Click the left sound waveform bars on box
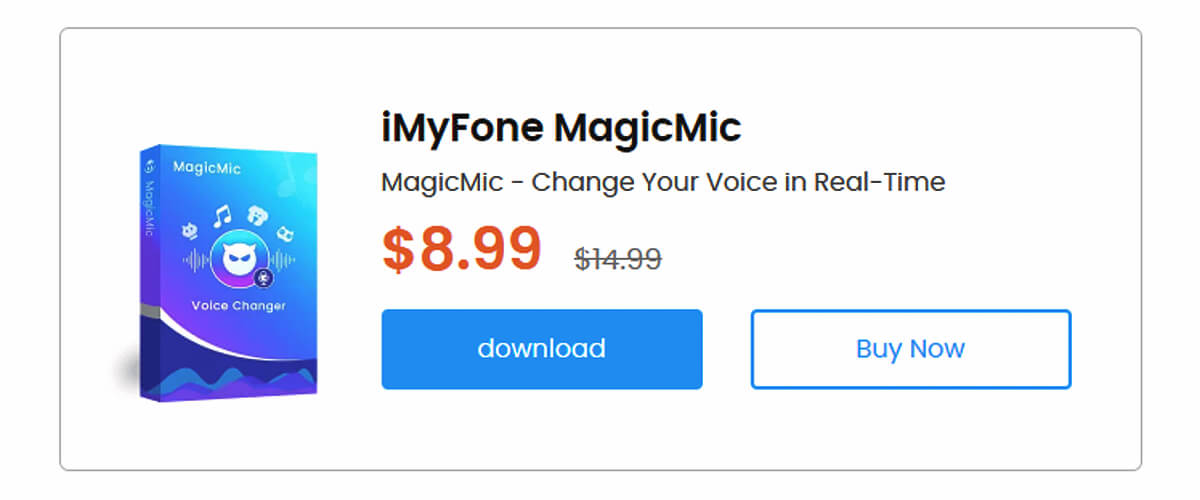Viewport: 1200px width, 500px height. [x=196, y=261]
